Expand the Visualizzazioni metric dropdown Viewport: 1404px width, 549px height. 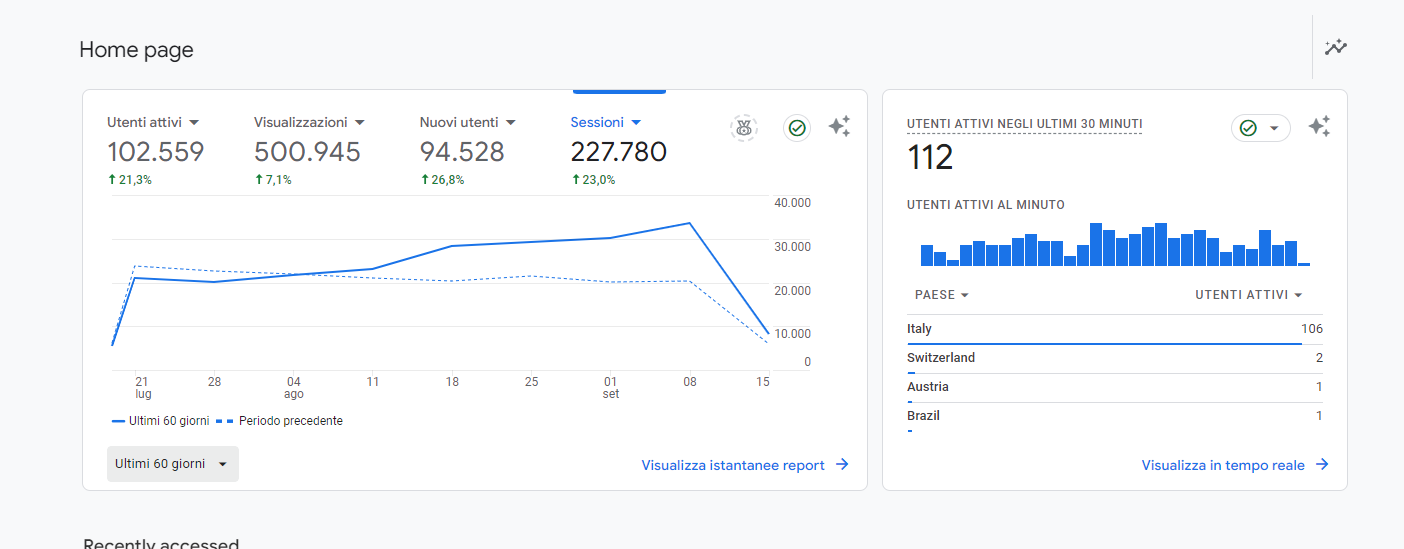pyautogui.click(x=360, y=122)
